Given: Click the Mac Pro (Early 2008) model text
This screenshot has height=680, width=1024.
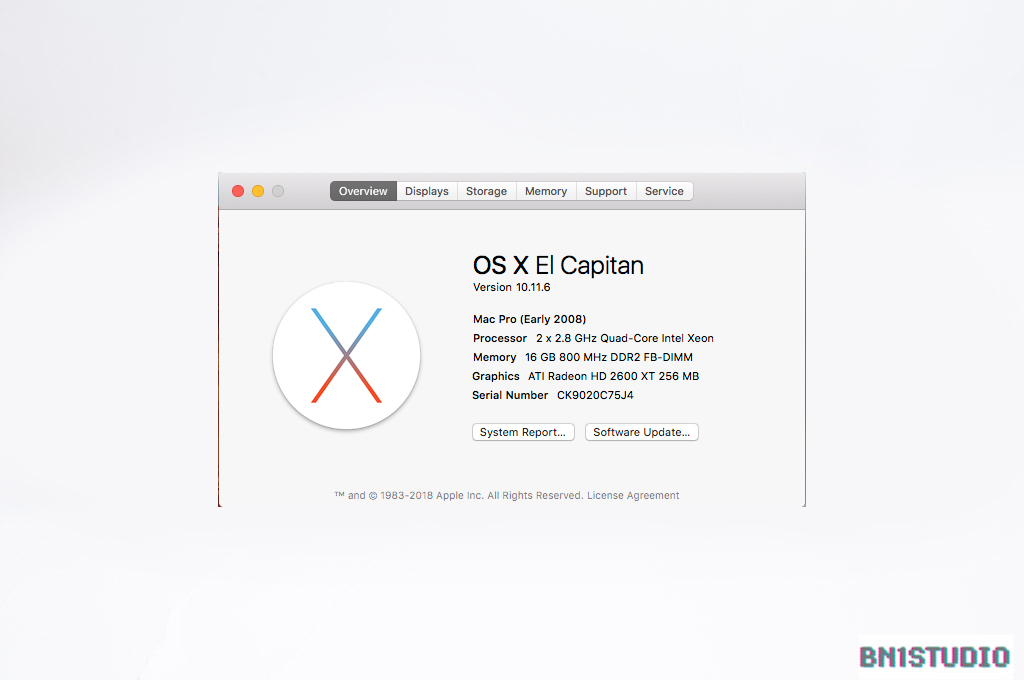Looking at the screenshot, I should coord(529,319).
